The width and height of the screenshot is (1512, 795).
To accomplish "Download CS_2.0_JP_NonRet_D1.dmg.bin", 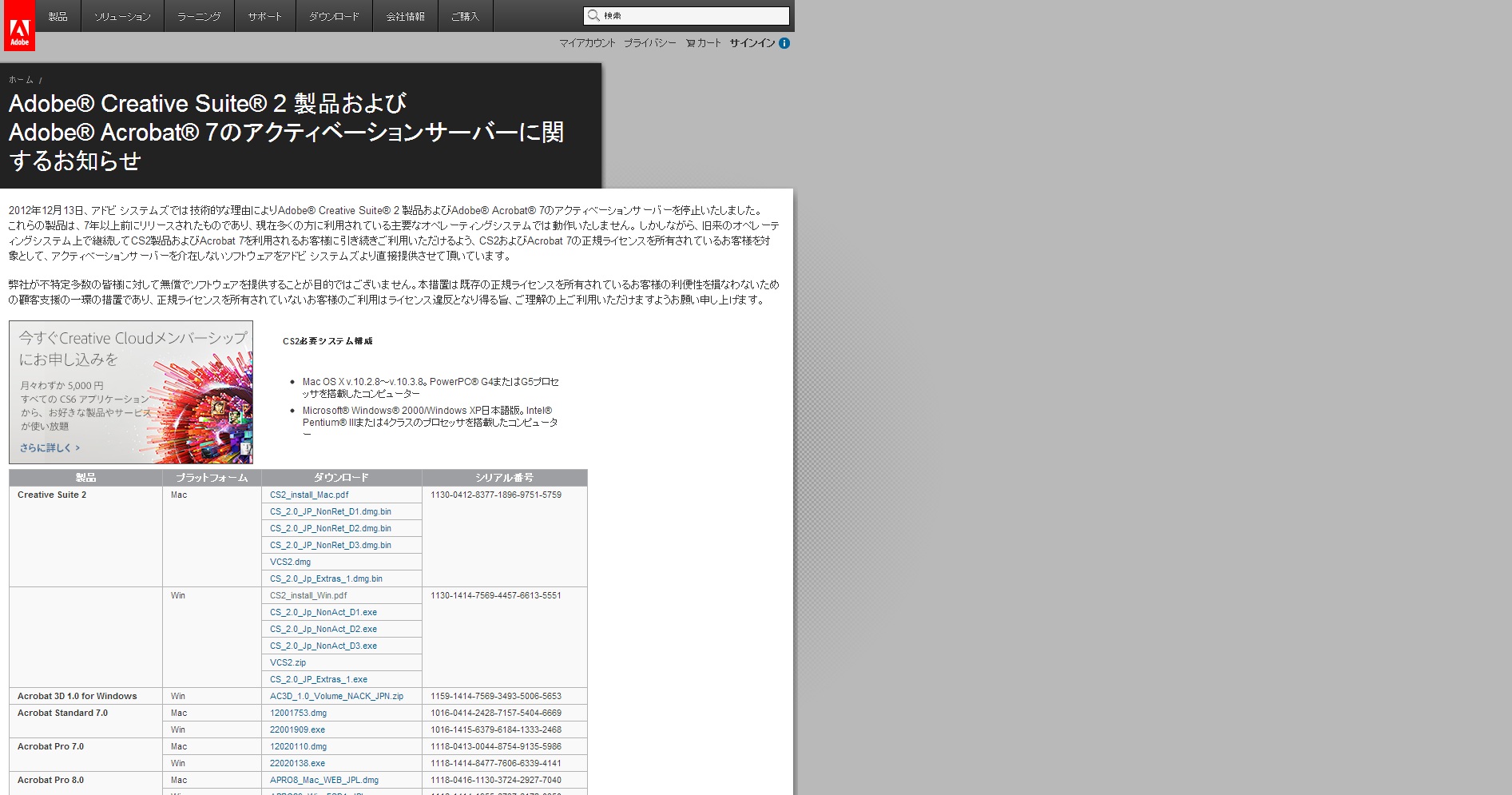I will click(331, 512).
